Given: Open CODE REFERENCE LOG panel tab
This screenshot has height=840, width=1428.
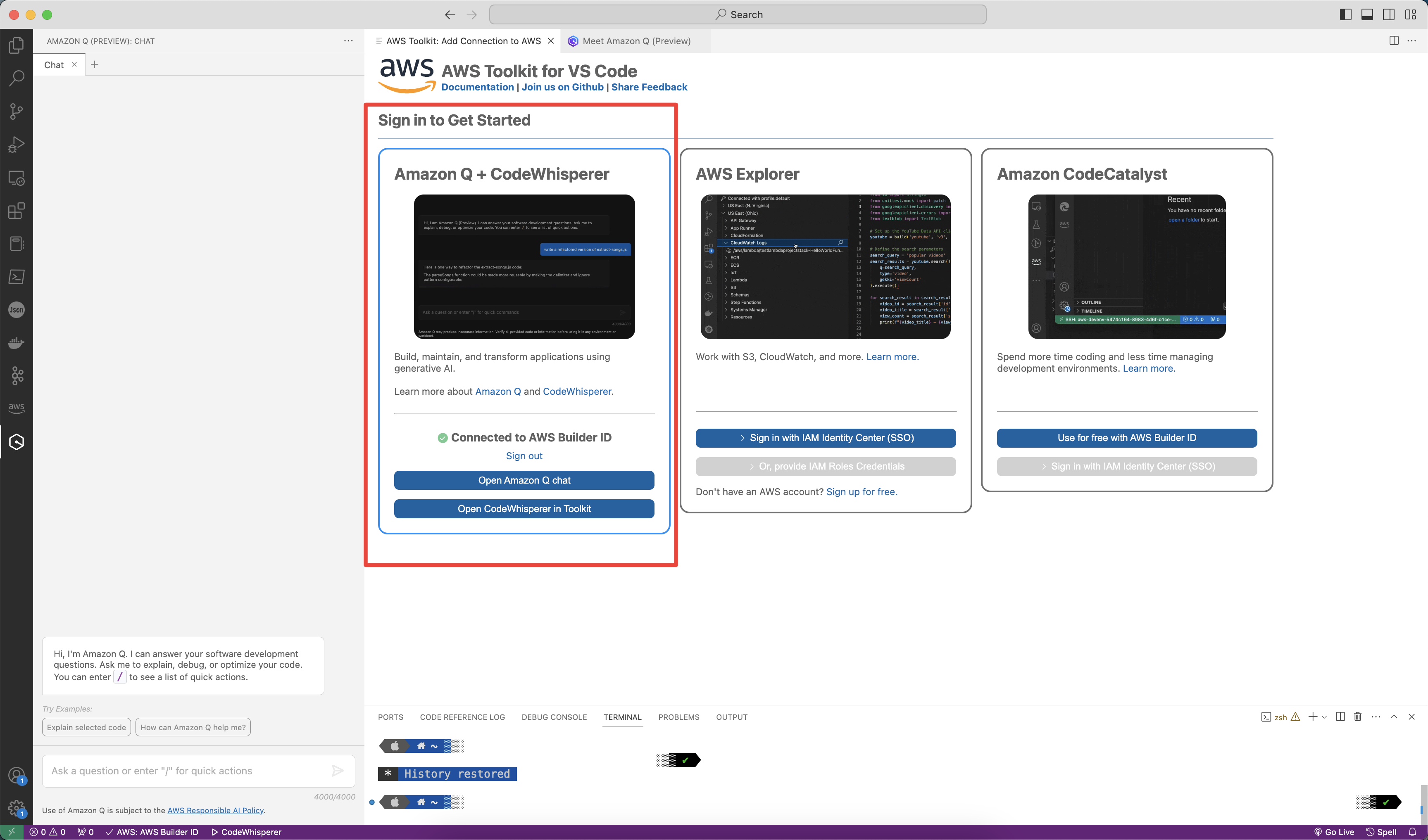Looking at the screenshot, I should pyautogui.click(x=462, y=717).
